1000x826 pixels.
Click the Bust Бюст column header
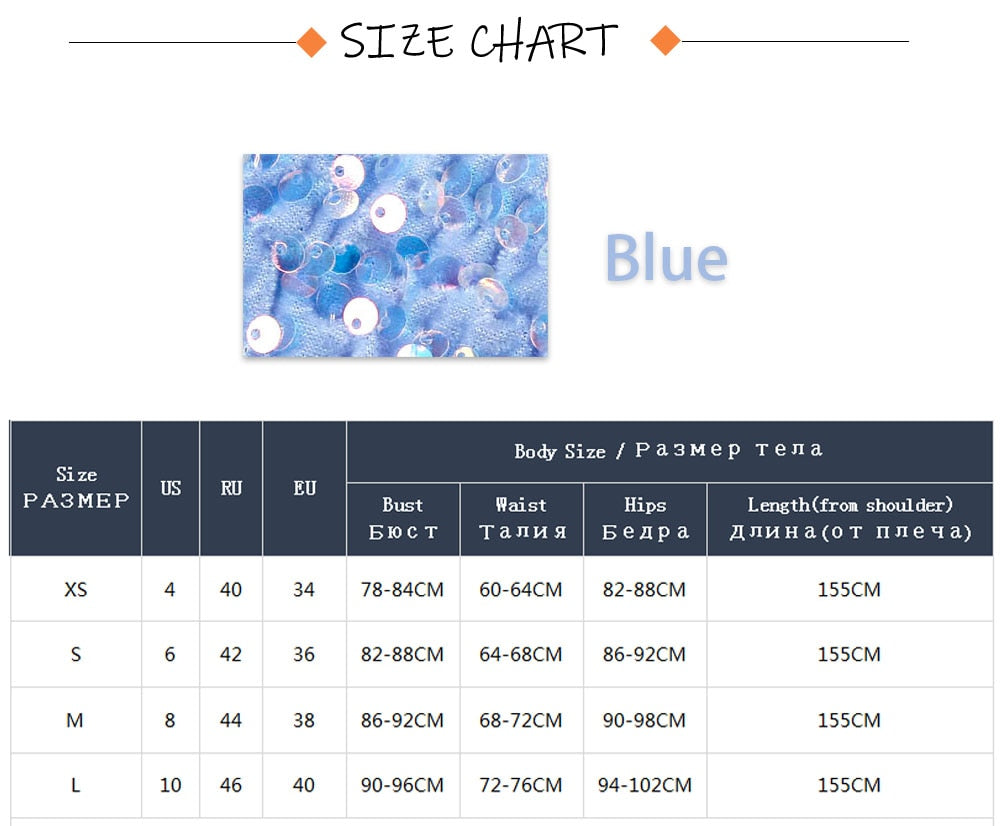coord(403,519)
